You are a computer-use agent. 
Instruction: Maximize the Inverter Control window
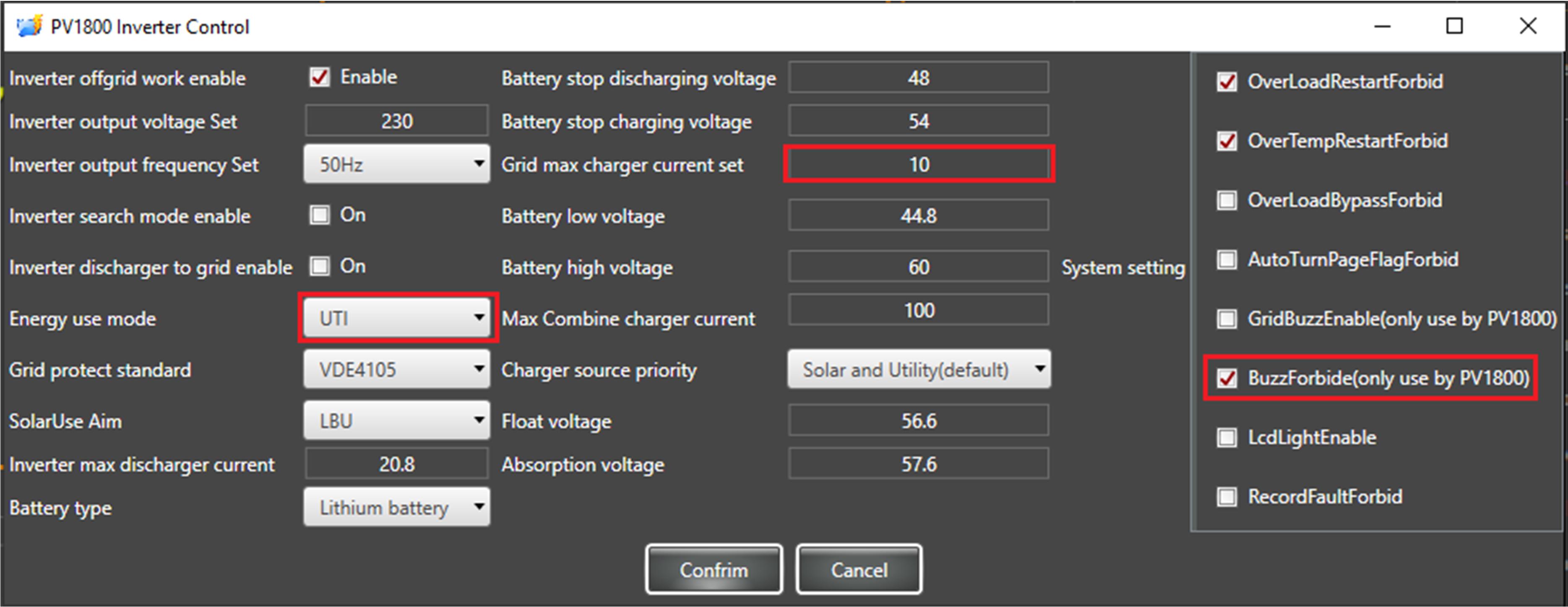point(1454,26)
